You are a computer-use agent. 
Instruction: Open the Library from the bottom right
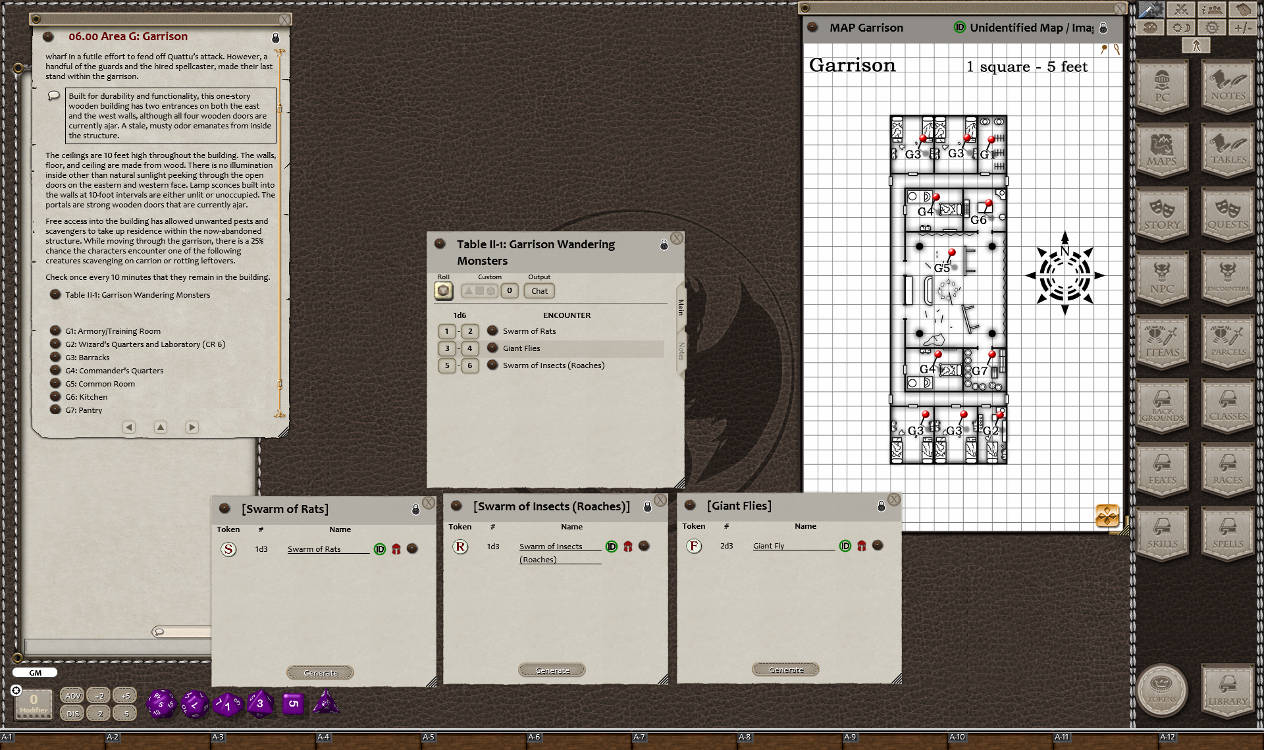pyautogui.click(x=1227, y=690)
